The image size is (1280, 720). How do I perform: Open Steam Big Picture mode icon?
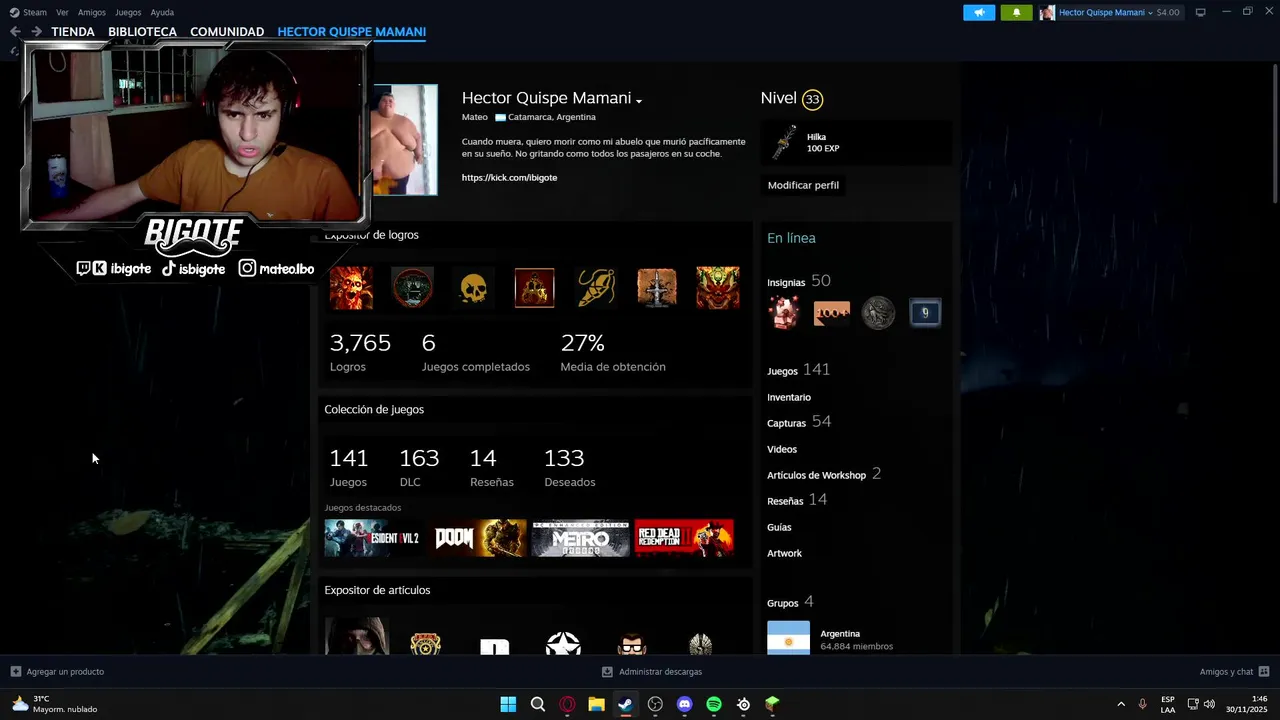pyautogui.click(x=1200, y=12)
